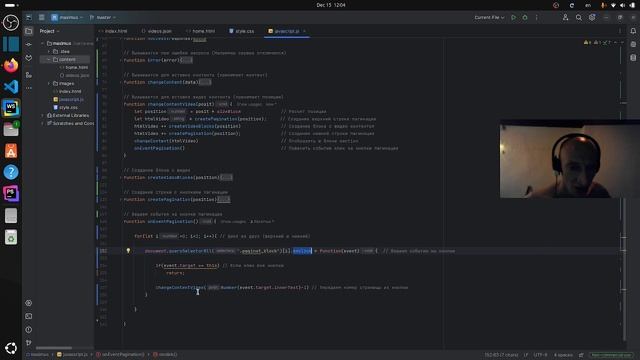Collapse the maximus root folder
This screenshot has height=360, width=640.
click(42, 43)
